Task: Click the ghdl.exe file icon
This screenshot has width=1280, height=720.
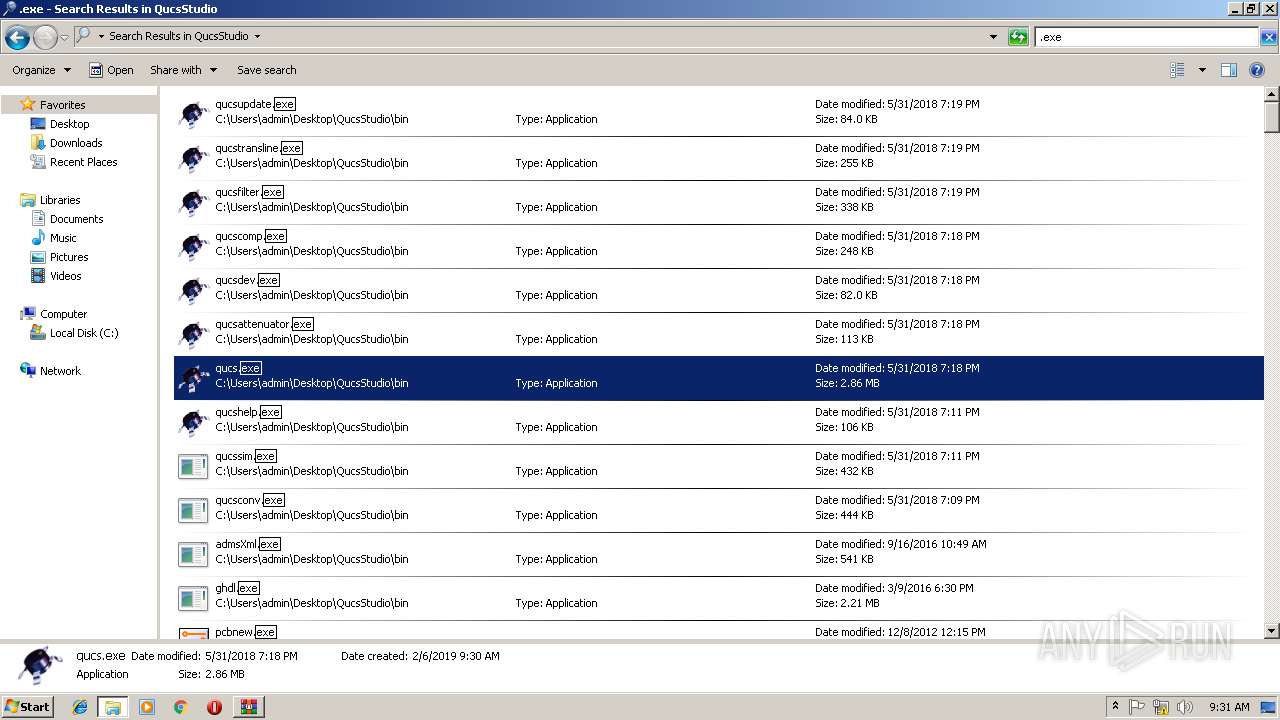Action: pos(193,598)
